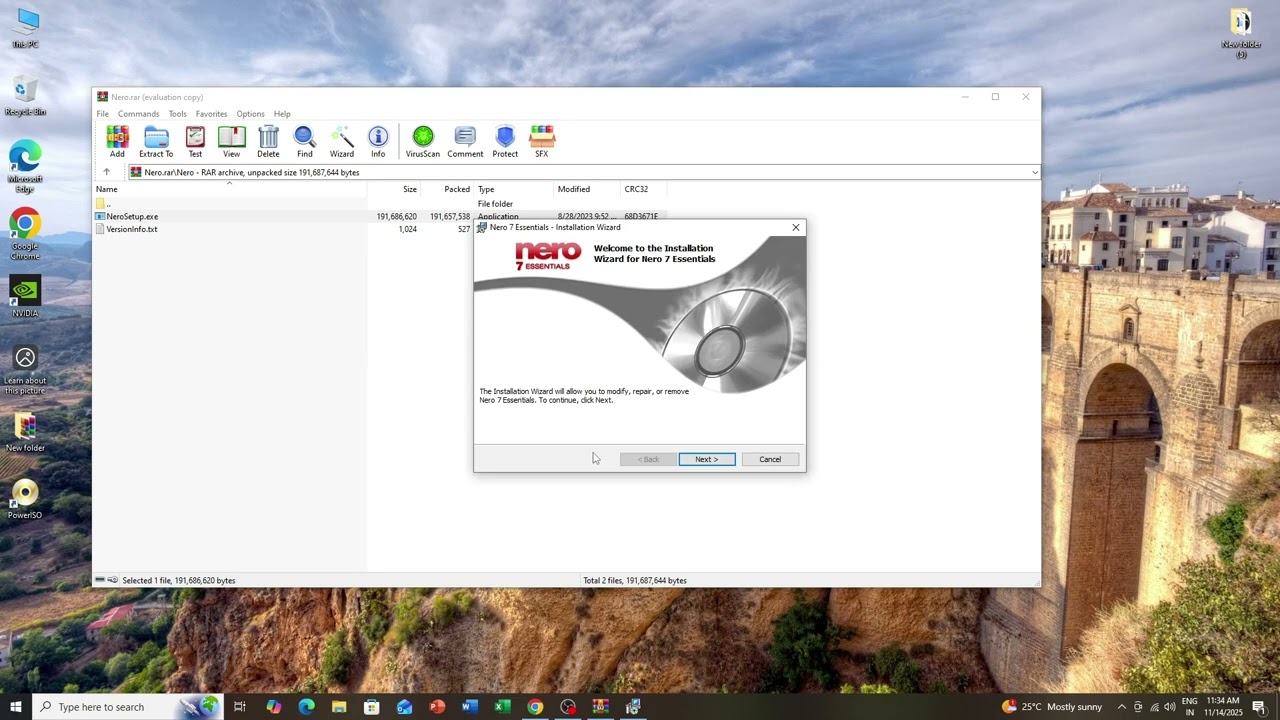Image resolution: width=1280 pixels, height=720 pixels.
Task: Click the volume icon in system tray
Action: click(x=1170, y=707)
